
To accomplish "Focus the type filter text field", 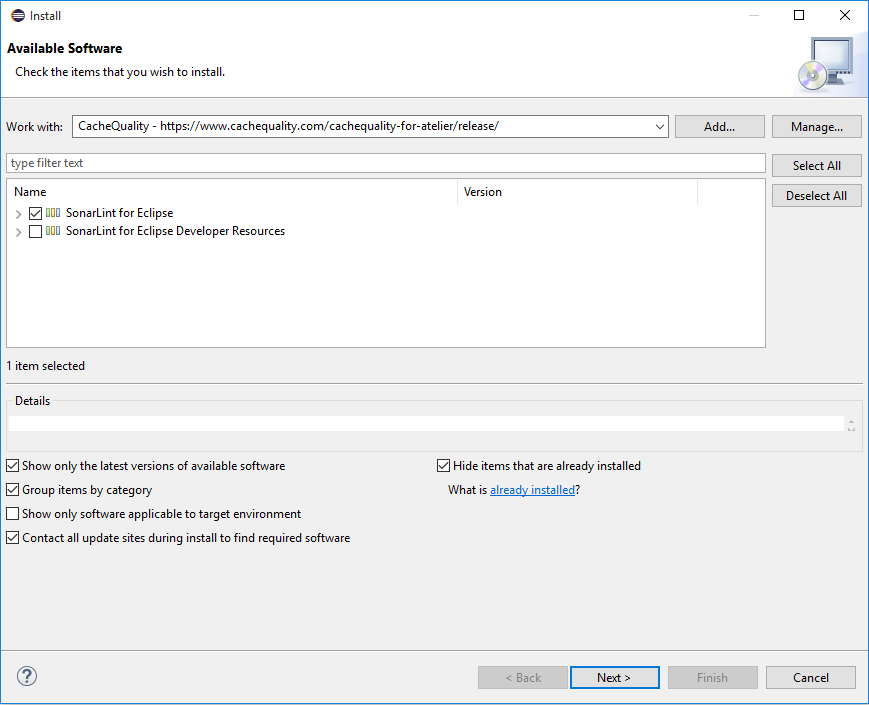I will tap(386, 163).
